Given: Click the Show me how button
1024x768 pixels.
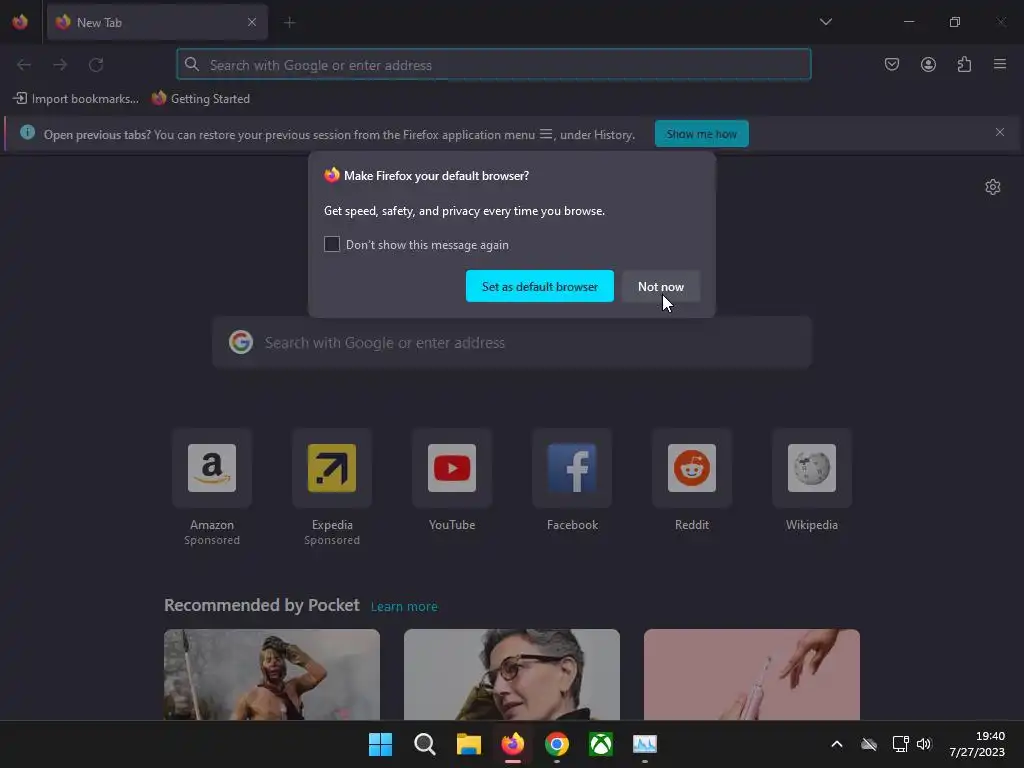Looking at the screenshot, I should click(x=701, y=134).
